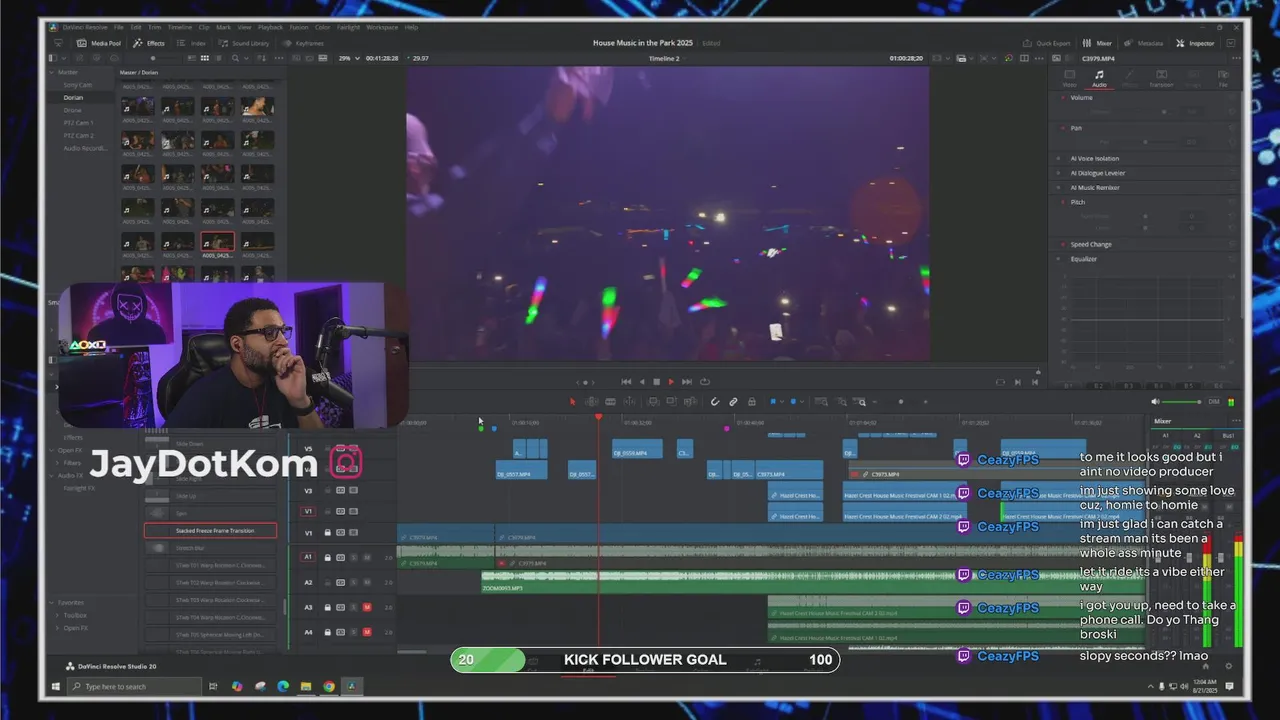Select the PTZ Cam 2 bin
The image size is (1280, 720).
pyautogui.click(x=79, y=135)
